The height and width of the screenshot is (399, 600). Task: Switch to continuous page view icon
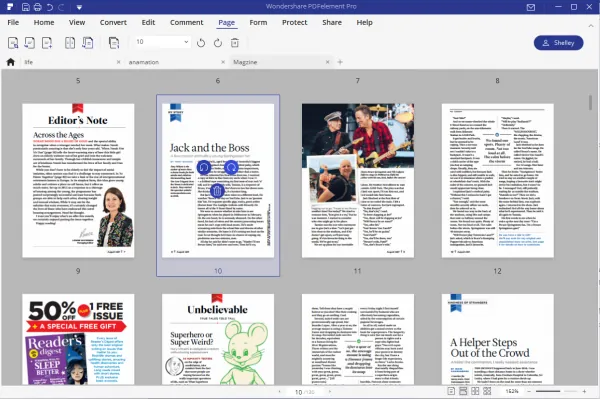click(463, 391)
